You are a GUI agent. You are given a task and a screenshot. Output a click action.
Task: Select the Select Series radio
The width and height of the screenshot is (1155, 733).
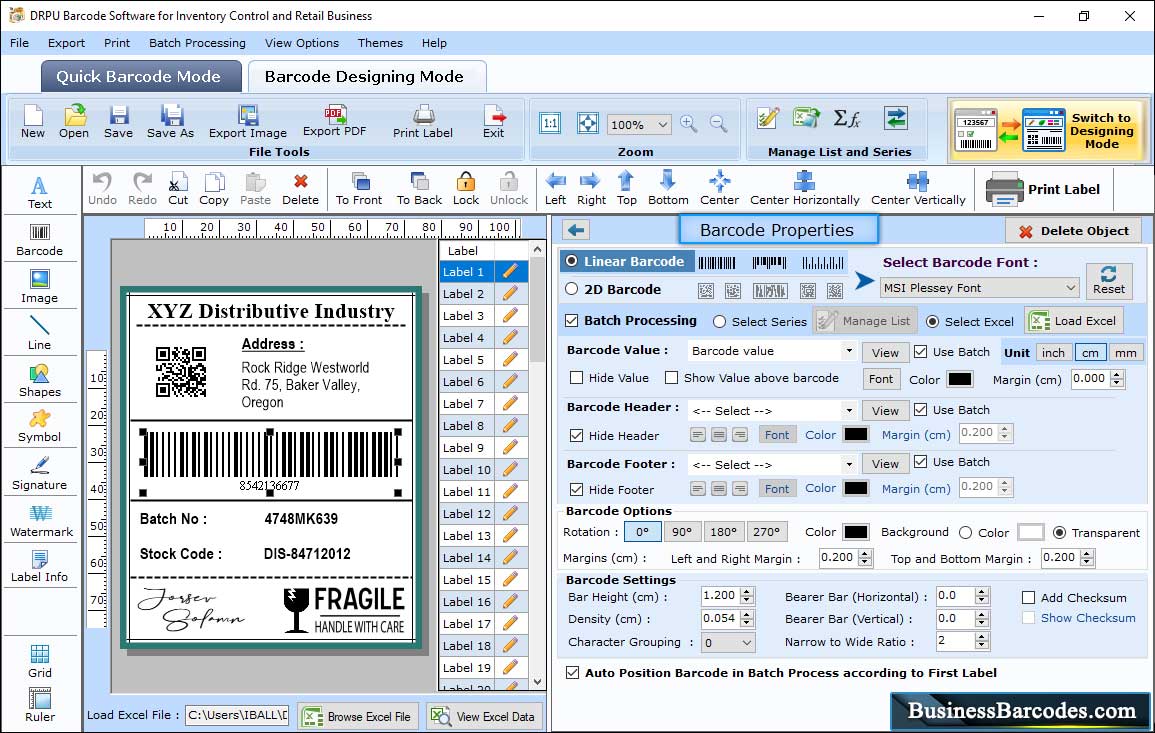(x=720, y=321)
